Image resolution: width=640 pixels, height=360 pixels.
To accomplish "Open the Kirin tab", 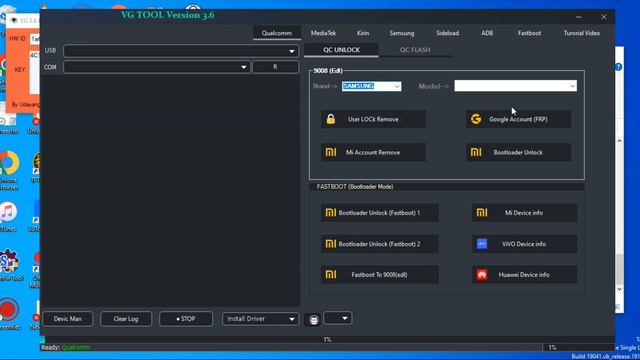I will click(363, 33).
